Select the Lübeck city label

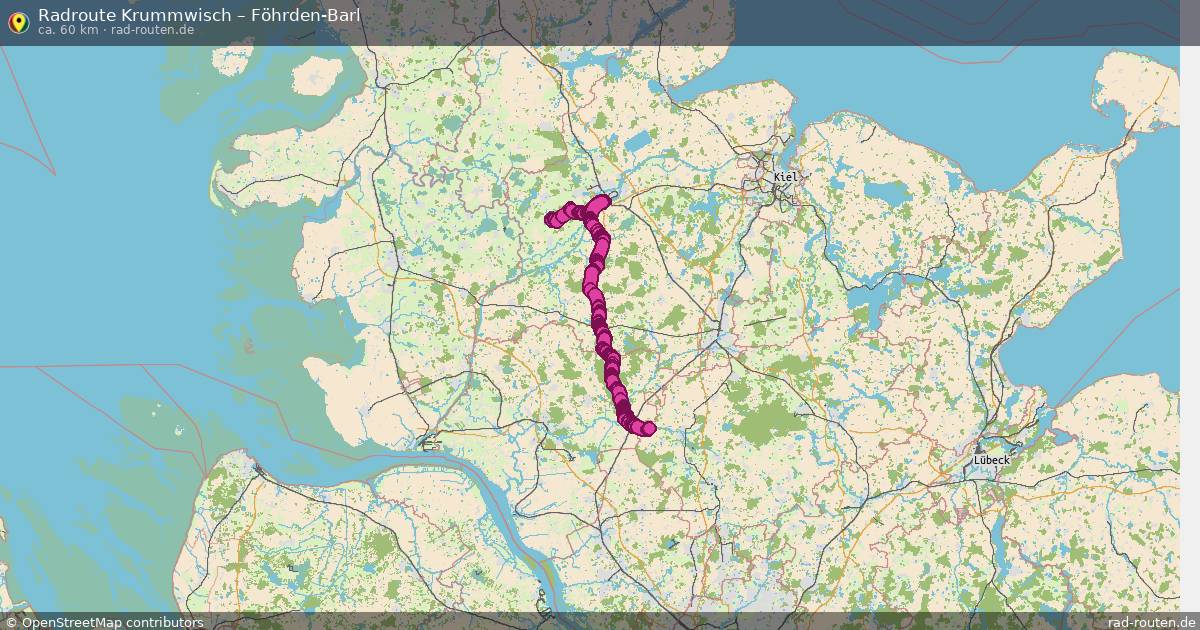pos(991,460)
